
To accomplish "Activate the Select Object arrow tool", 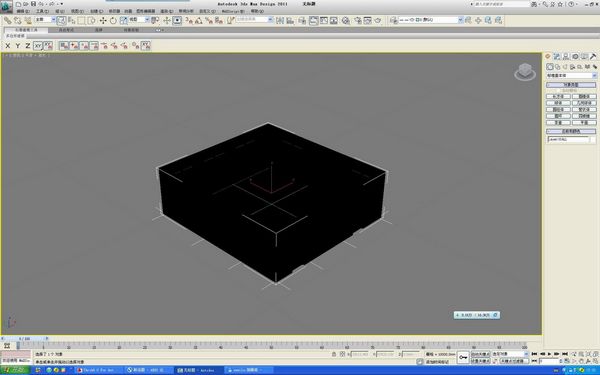I will click(x=62, y=20).
